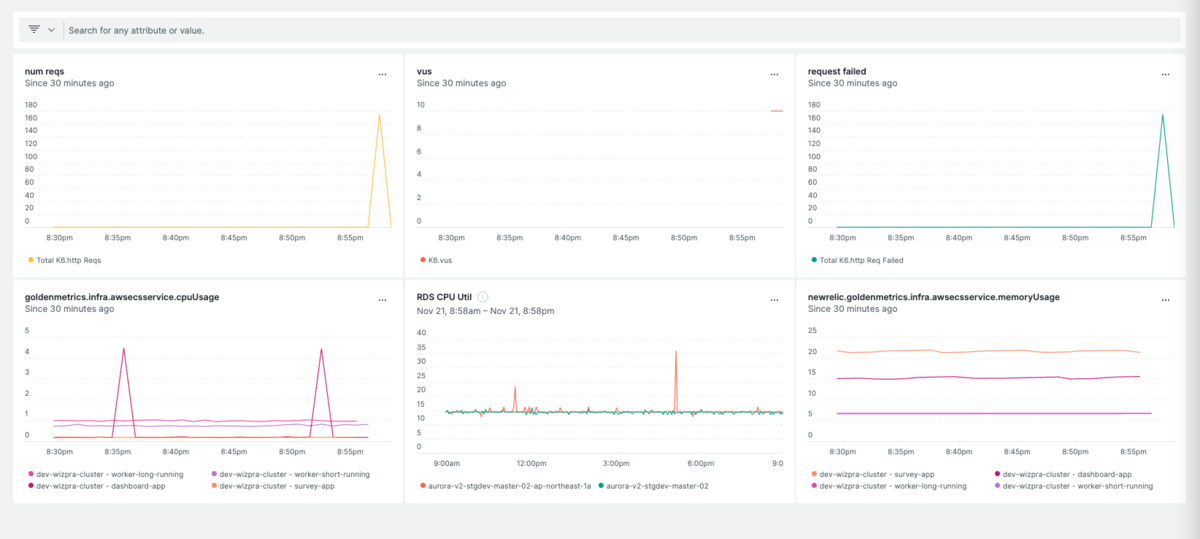Click the RDS CPU Util title
The width and height of the screenshot is (1200, 539).
pos(445,297)
